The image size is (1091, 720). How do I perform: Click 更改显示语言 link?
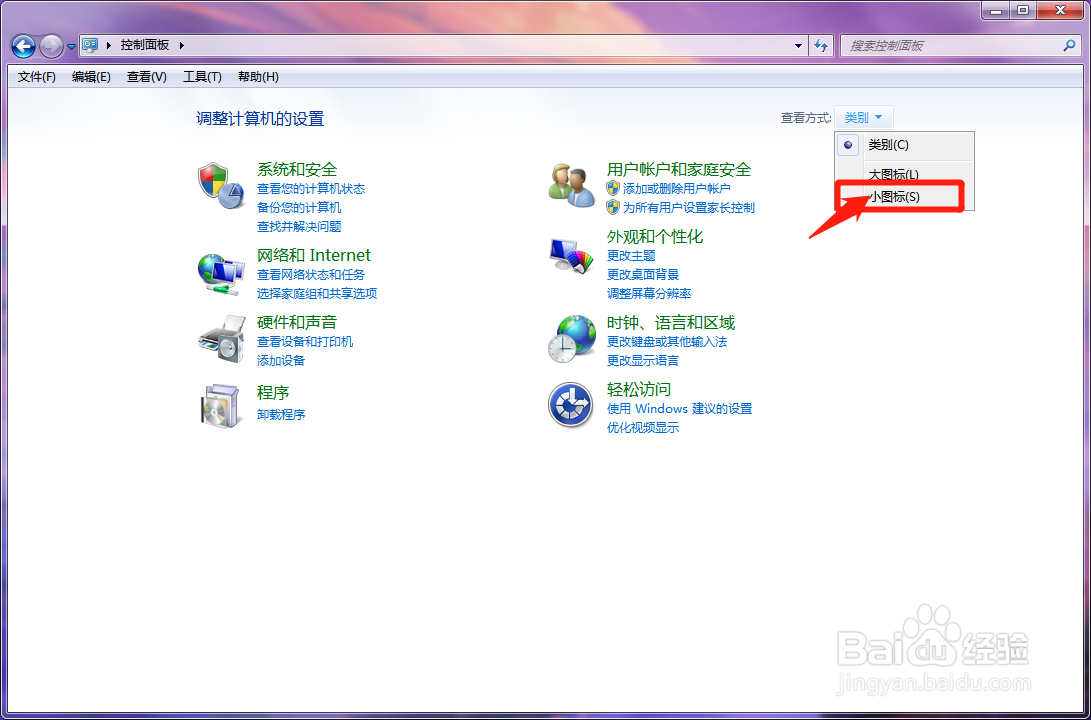coord(643,360)
